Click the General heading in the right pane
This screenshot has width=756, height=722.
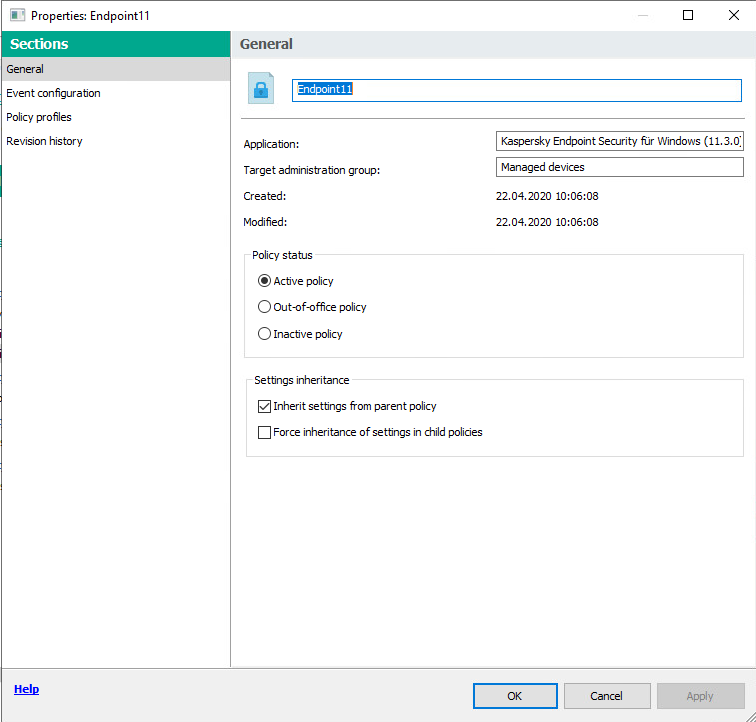pyautogui.click(x=266, y=44)
